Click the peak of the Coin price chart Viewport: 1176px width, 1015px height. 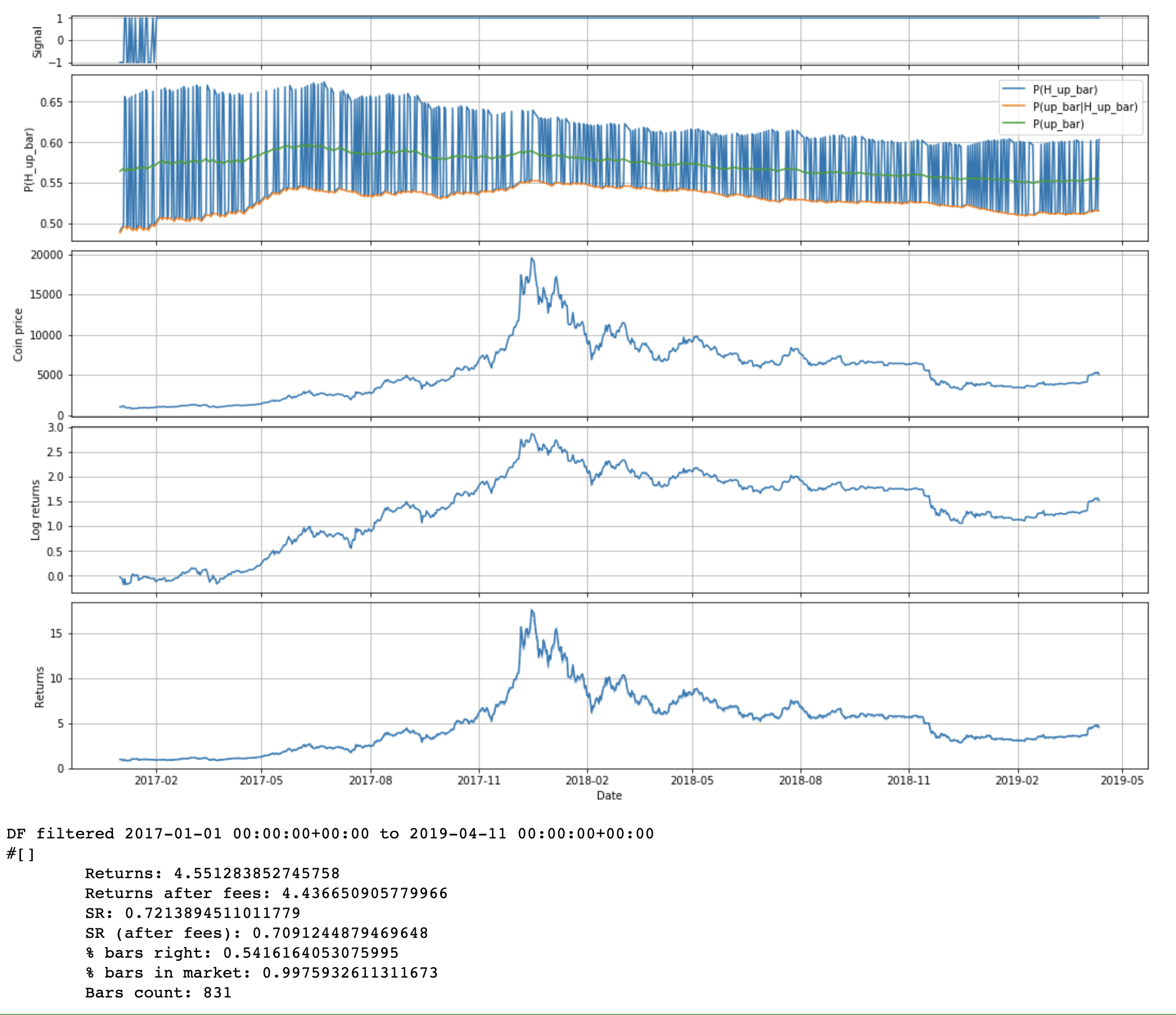point(532,258)
